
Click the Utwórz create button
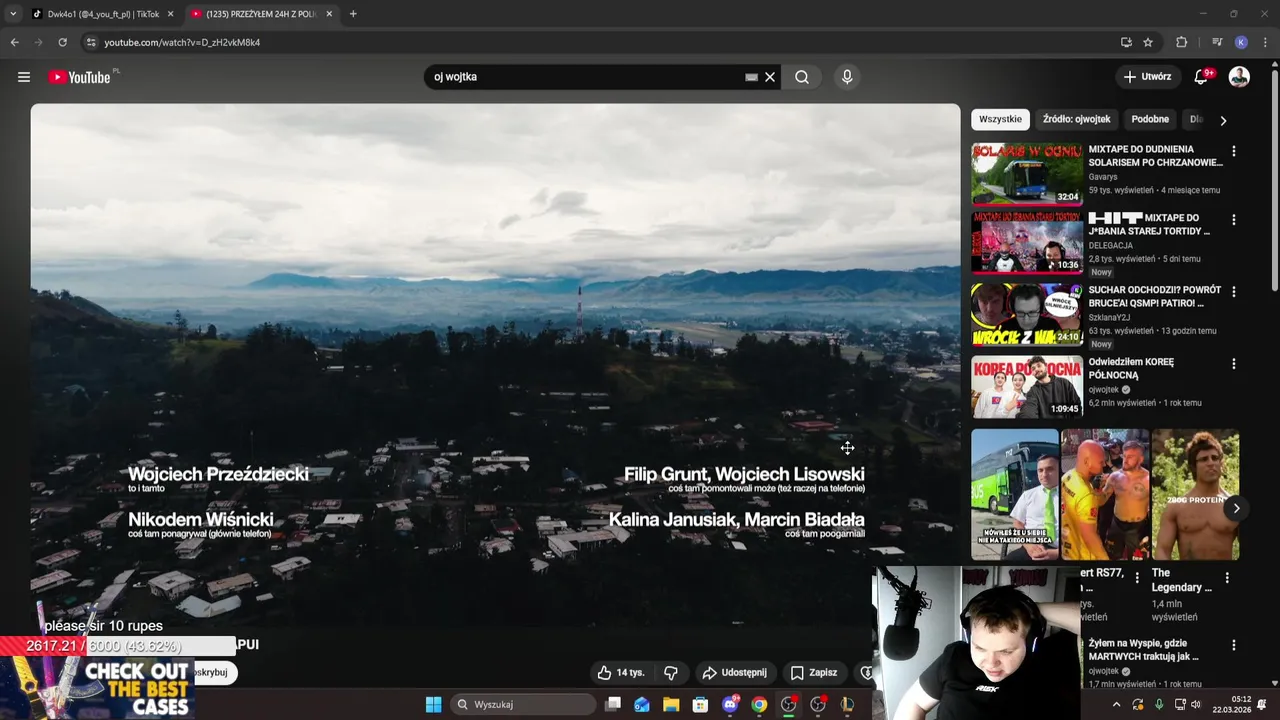tap(1147, 77)
